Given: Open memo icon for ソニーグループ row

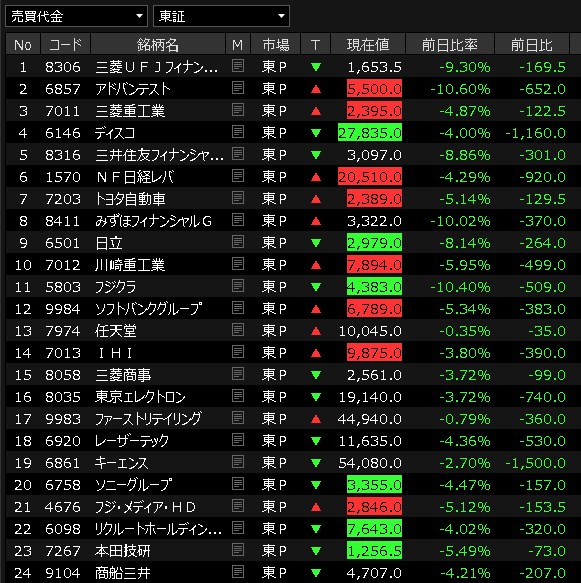Looking at the screenshot, I should tap(238, 484).
